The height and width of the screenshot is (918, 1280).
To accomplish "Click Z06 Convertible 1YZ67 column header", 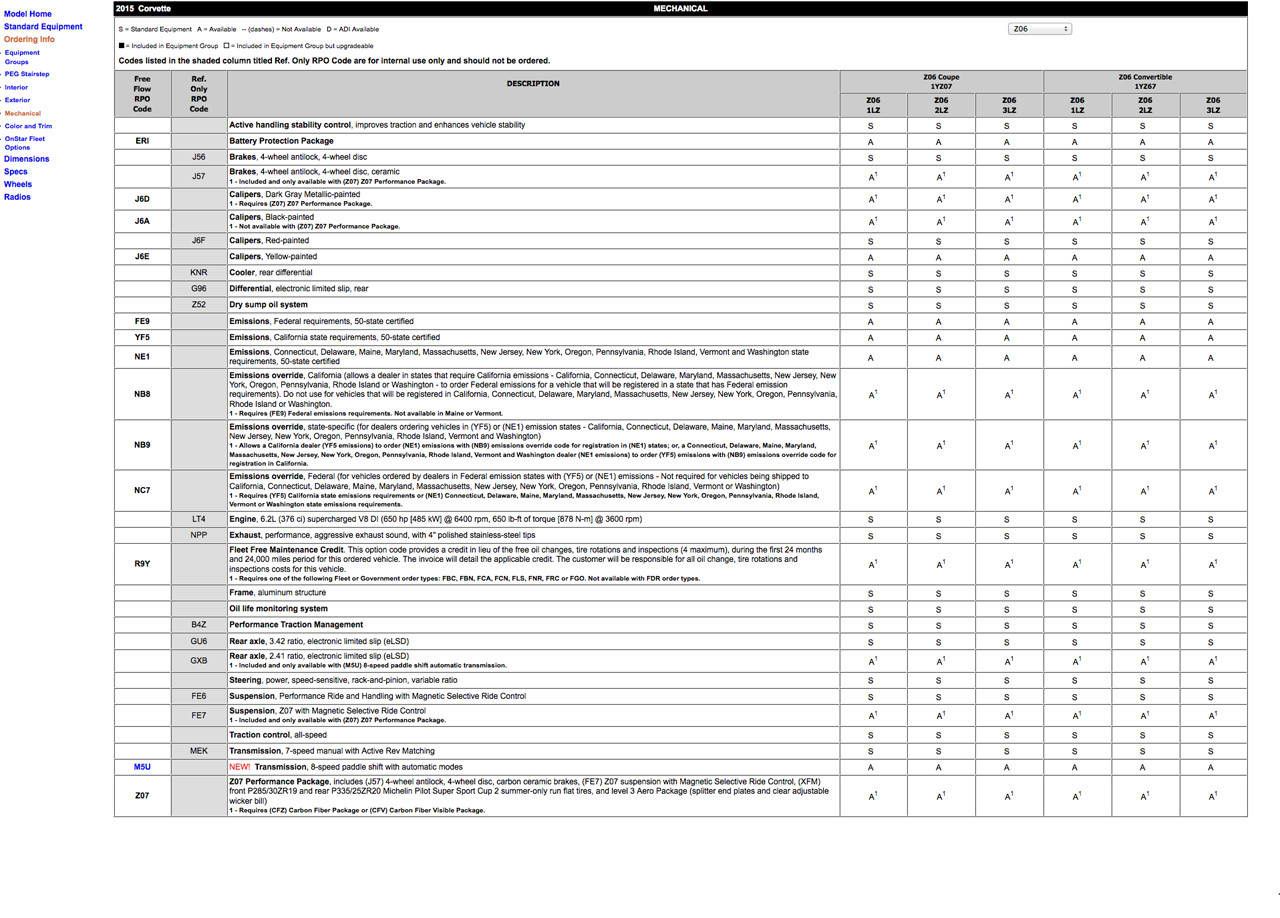I will (x=1145, y=82).
